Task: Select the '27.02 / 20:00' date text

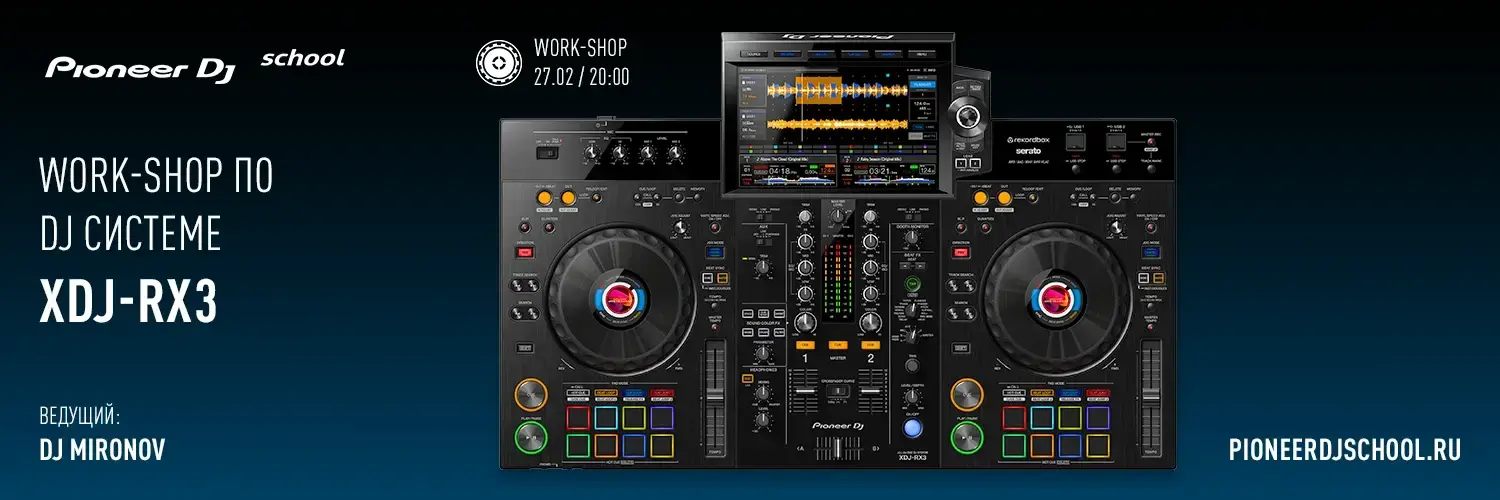Action: pyautogui.click(x=581, y=77)
